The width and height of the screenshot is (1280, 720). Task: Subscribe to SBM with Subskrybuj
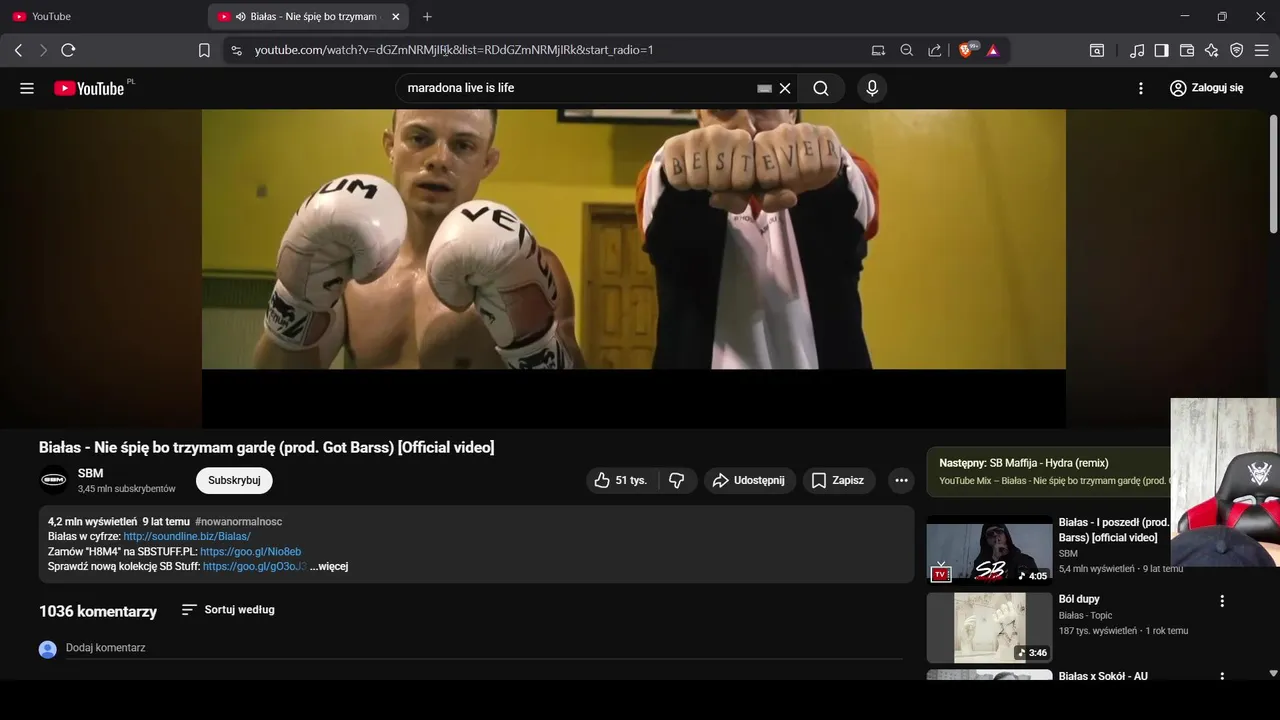pos(234,481)
